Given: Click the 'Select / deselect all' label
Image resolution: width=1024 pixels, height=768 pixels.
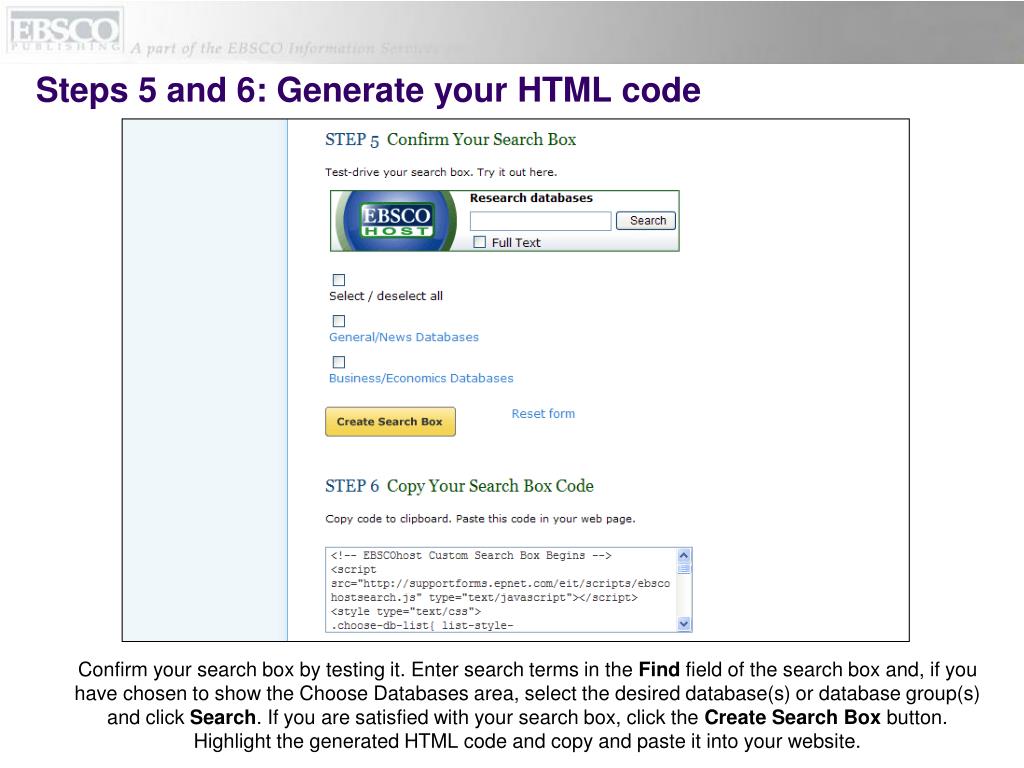Looking at the screenshot, I should tap(386, 296).
